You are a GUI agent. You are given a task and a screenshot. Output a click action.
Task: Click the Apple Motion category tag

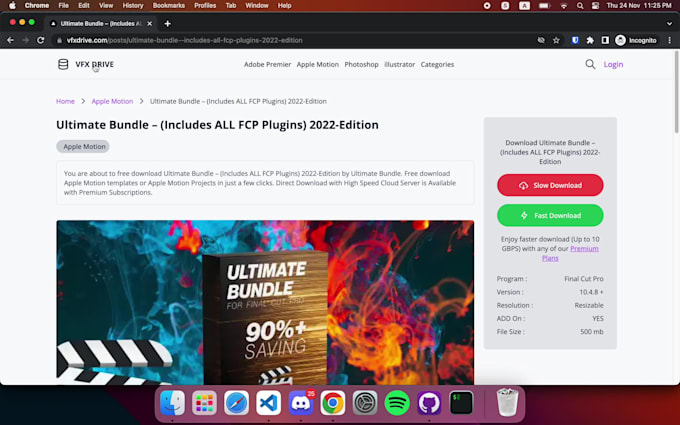coord(83,147)
